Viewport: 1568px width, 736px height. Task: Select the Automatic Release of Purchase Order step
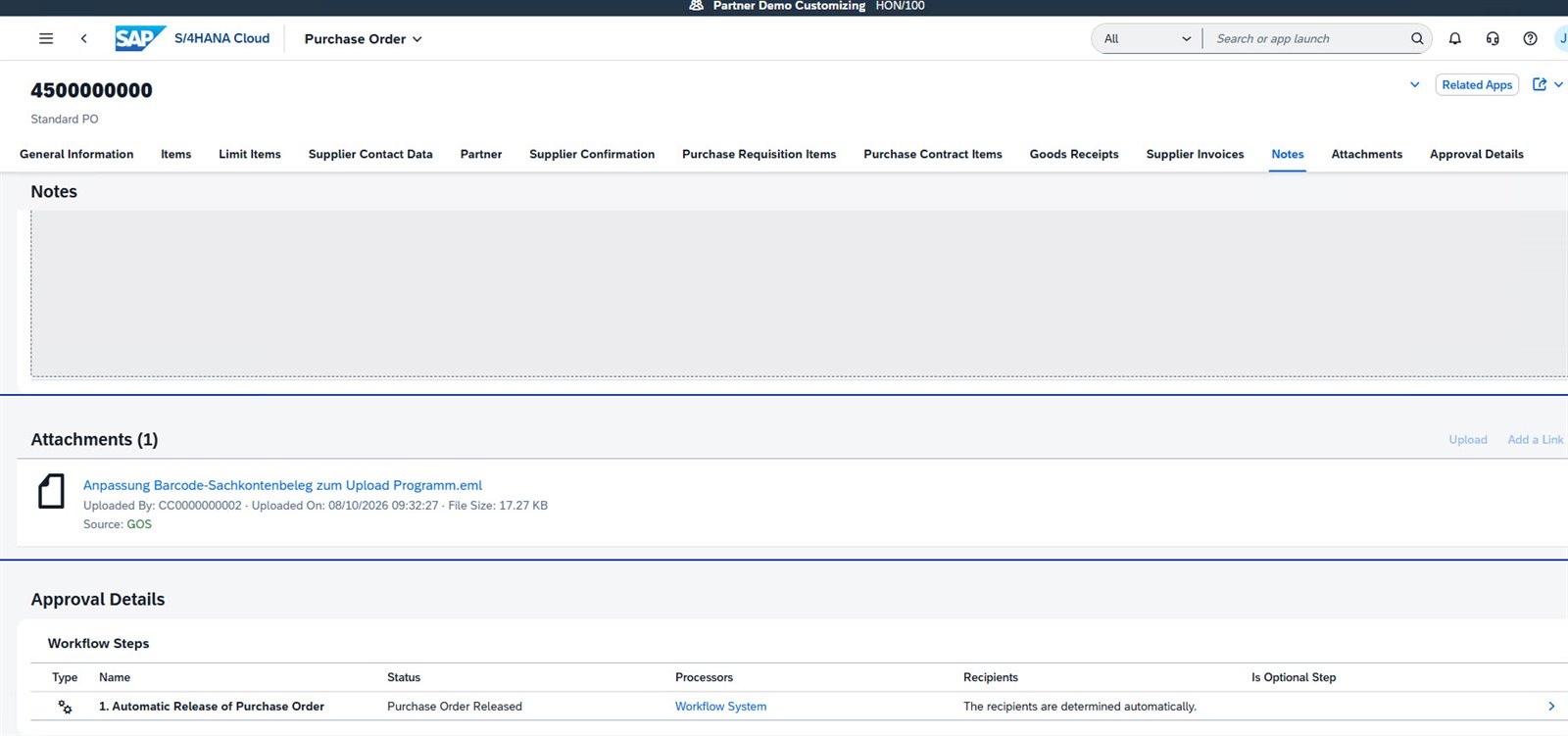point(212,707)
